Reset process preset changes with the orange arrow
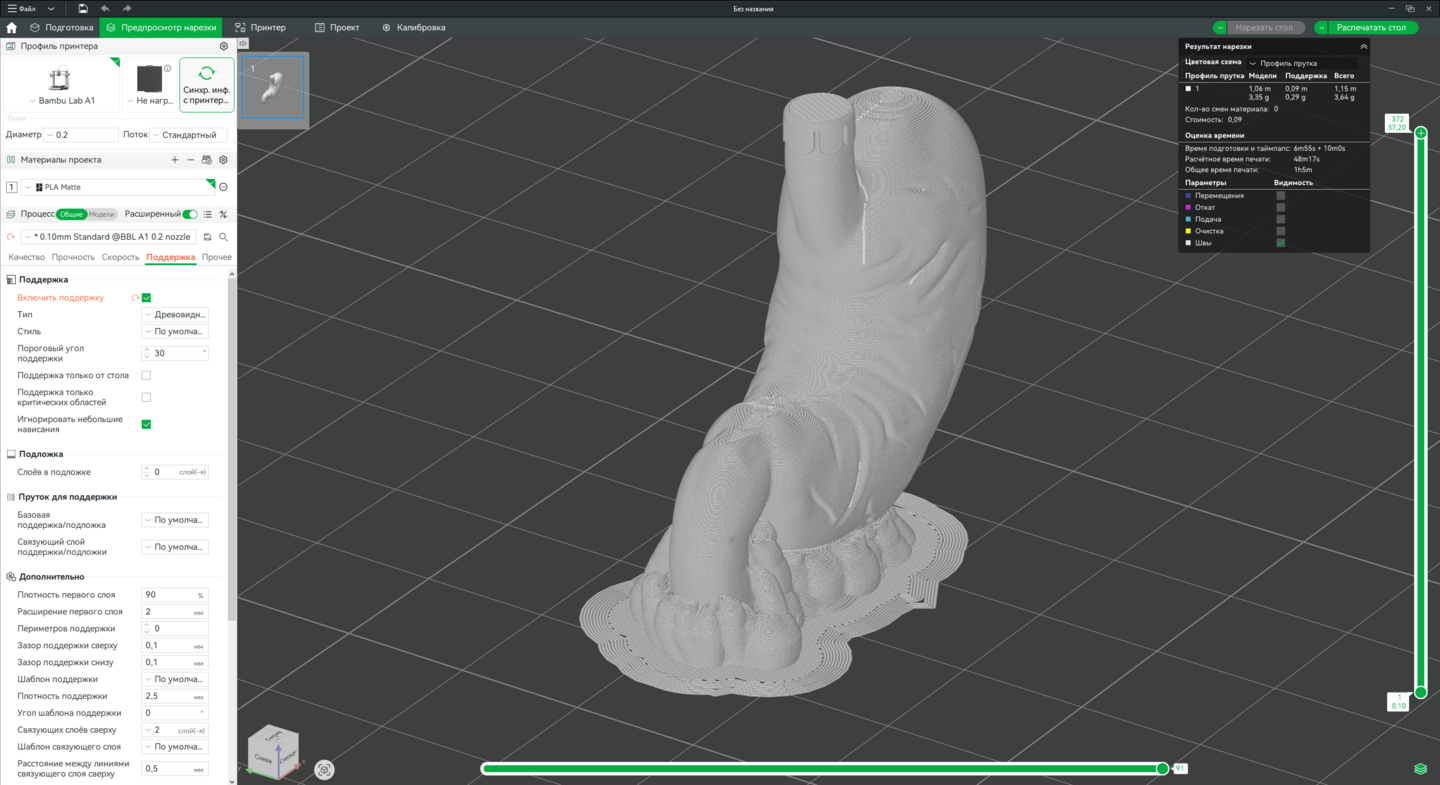 point(11,237)
